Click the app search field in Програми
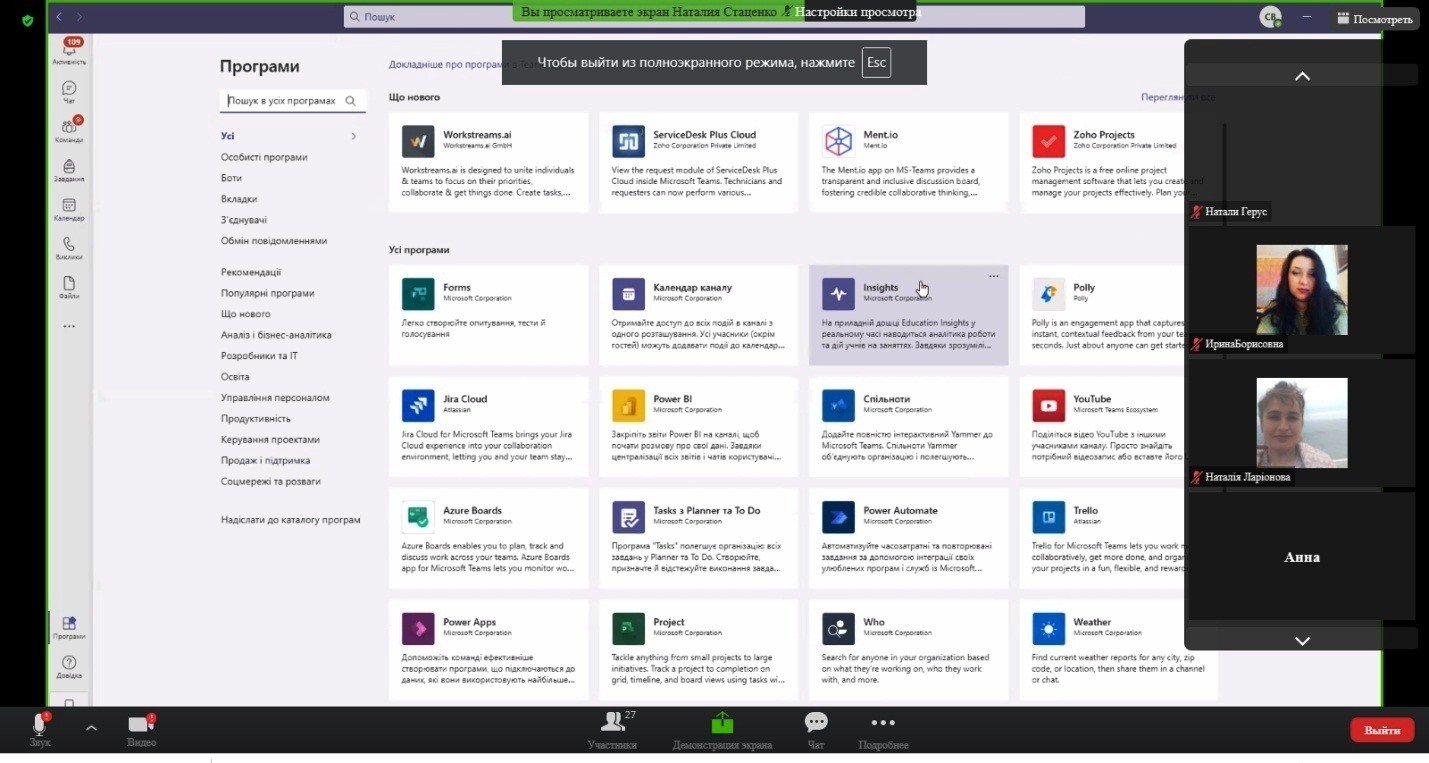Screen dimensions: 1429x763 click(292, 101)
